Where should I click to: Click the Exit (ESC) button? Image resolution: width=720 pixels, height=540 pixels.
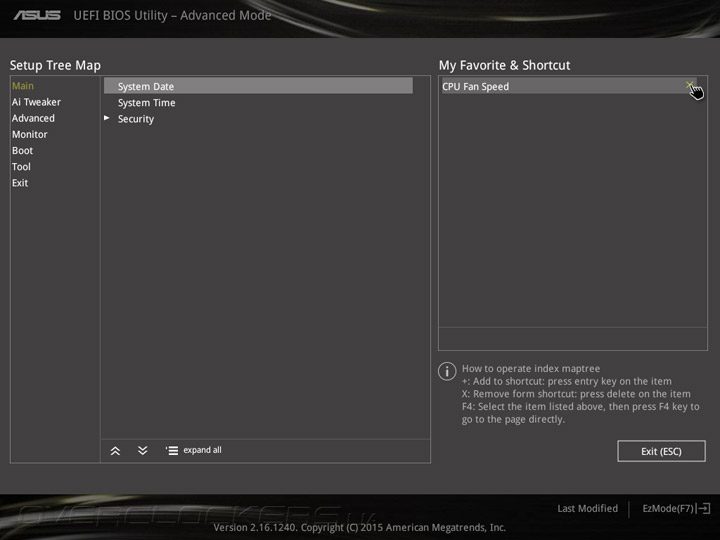661,451
